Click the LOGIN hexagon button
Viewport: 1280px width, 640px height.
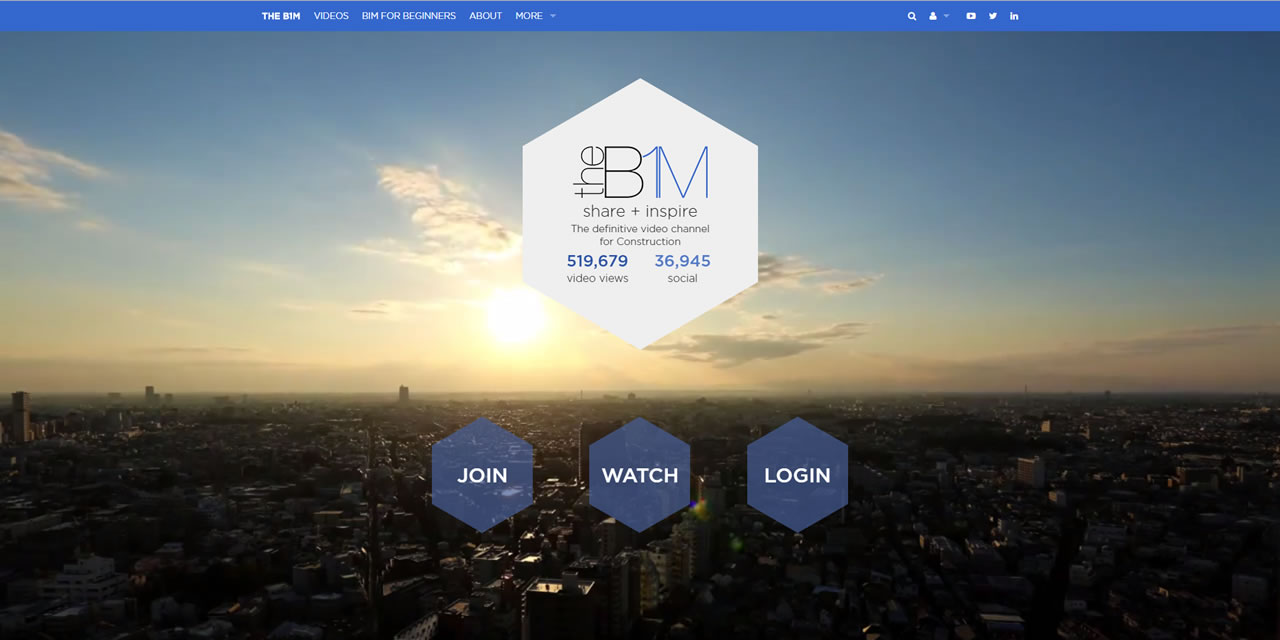pos(797,475)
